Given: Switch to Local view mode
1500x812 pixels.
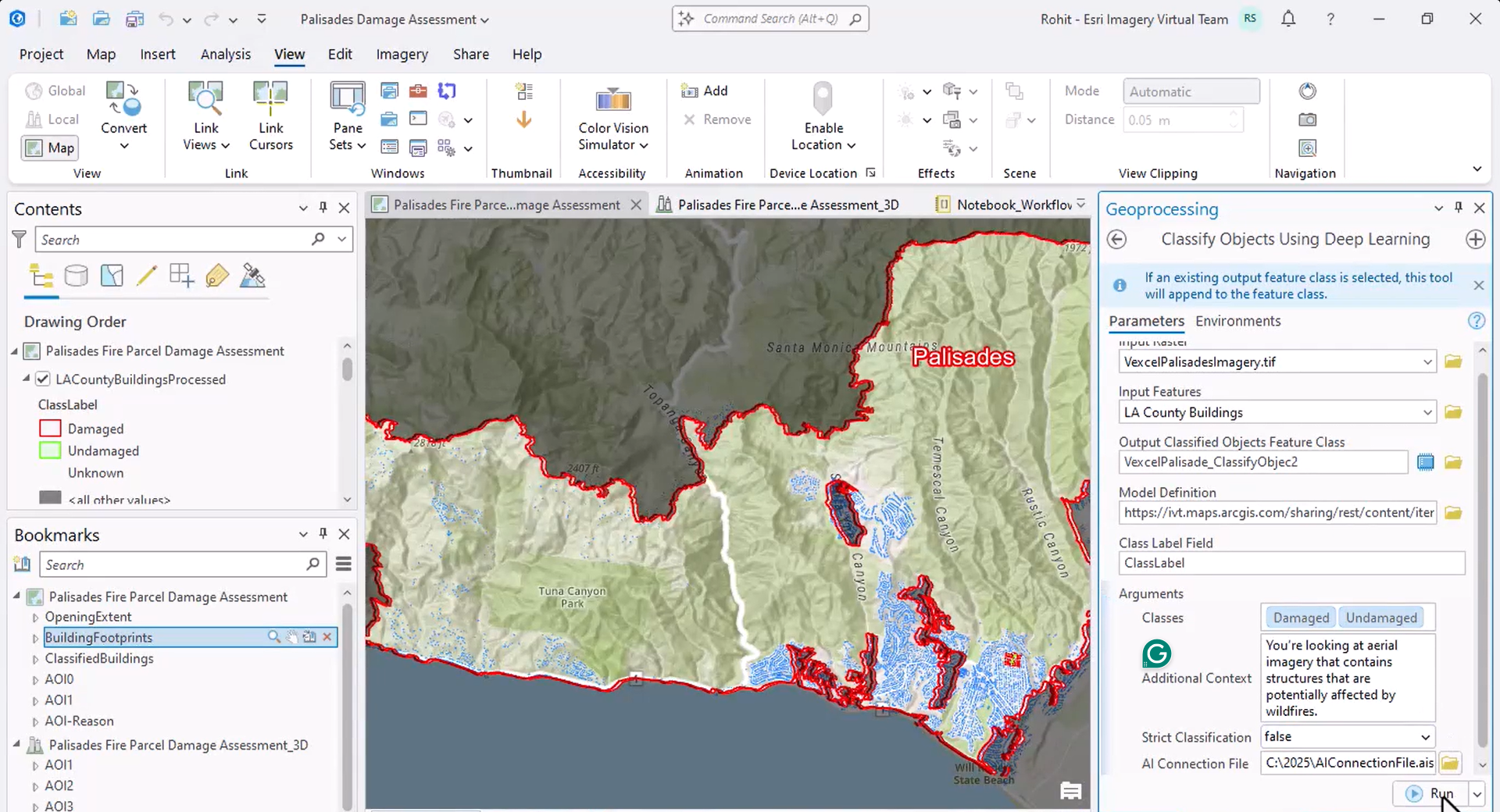Looking at the screenshot, I should [x=52, y=119].
